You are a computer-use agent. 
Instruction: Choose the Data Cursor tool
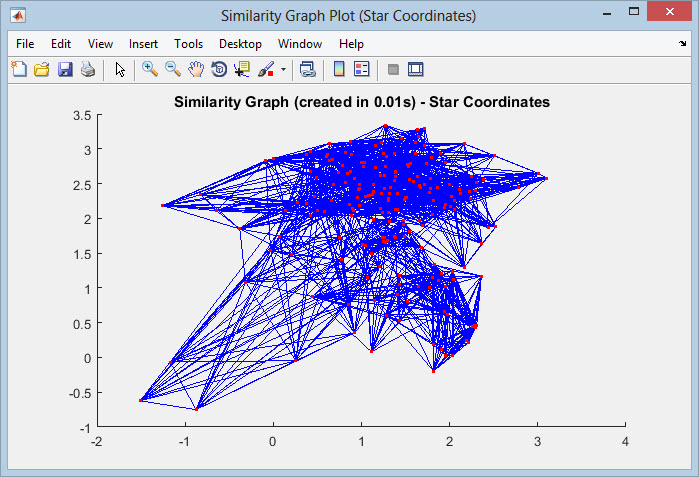pyautogui.click(x=242, y=69)
